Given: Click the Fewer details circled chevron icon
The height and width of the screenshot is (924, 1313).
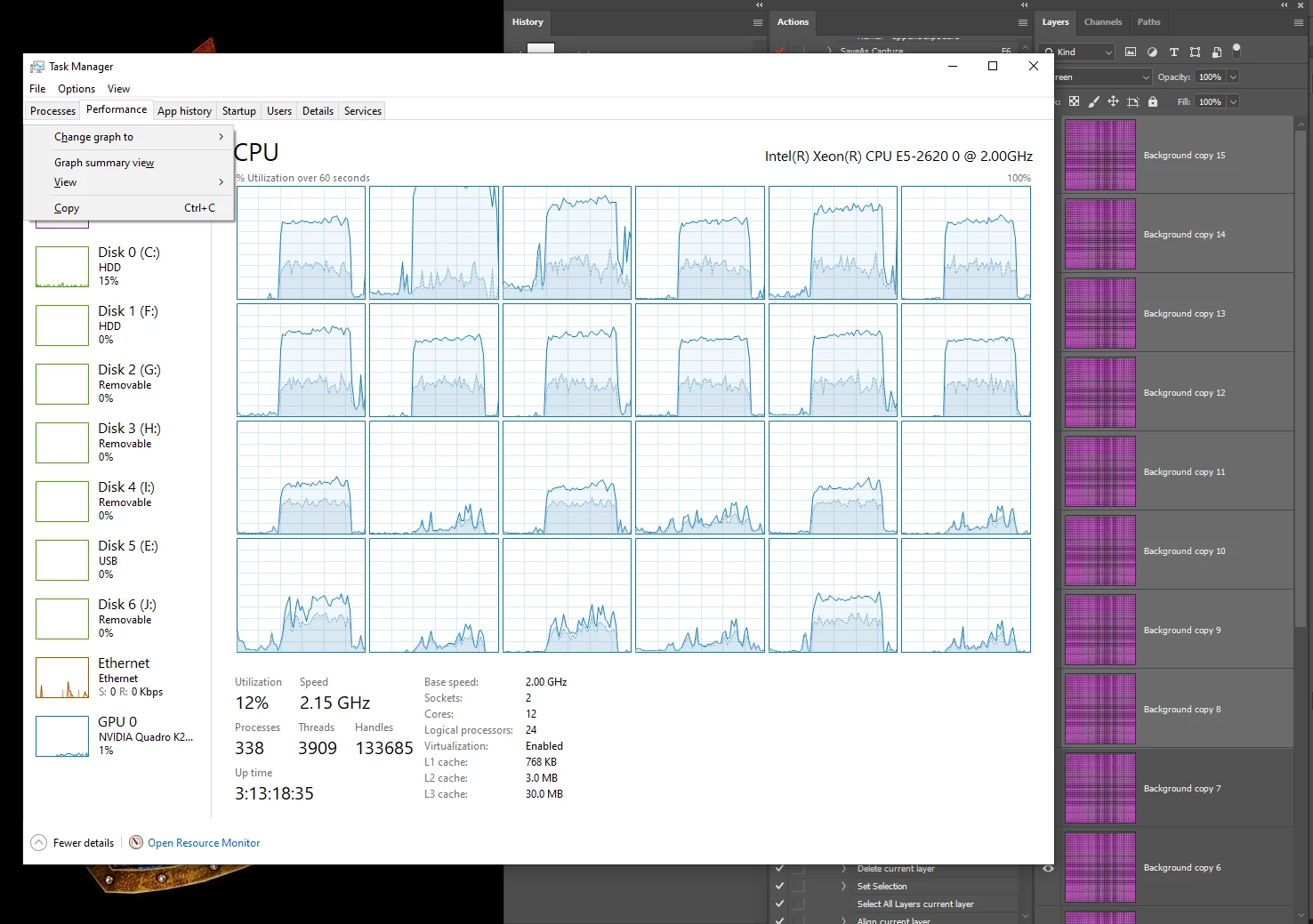Looking at the screenshot, I should coord(39,842).
